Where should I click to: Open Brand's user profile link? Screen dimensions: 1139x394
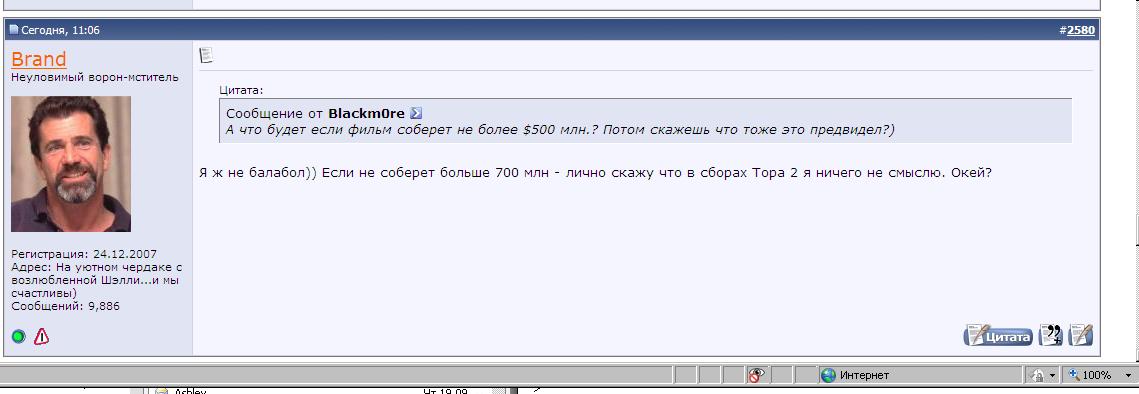(x=38, y=59)
